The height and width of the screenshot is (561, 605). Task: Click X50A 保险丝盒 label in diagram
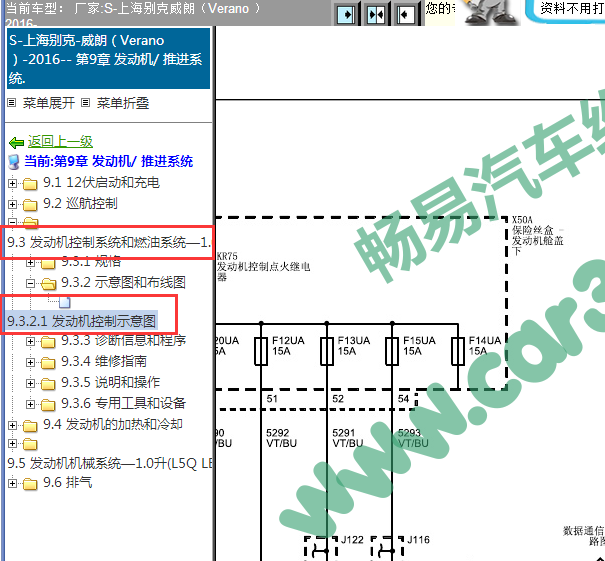pos(537,235)
